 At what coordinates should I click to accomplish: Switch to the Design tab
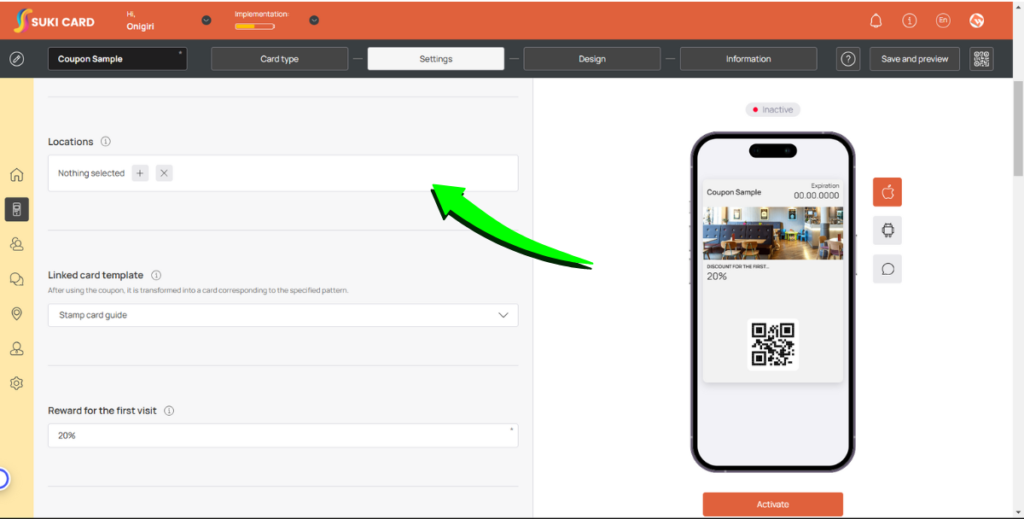[592, 59]
